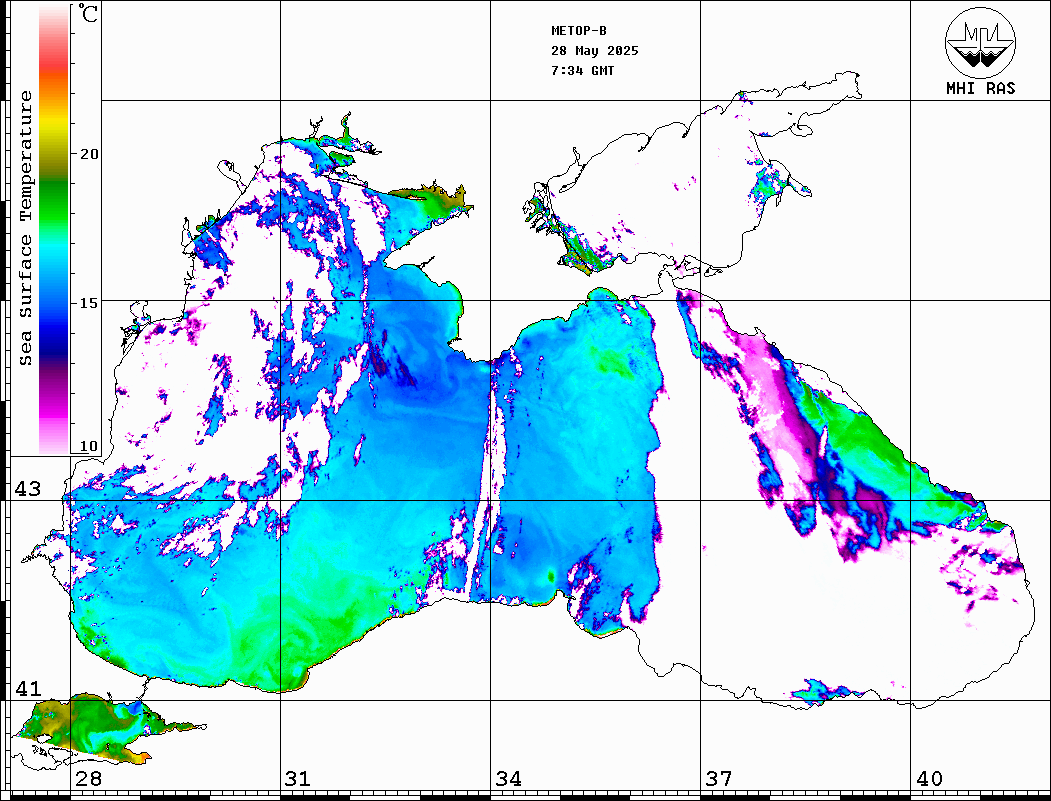1051x801 pixels.
Task: Click the 20 value on temperature scale
Action: click(x=88, y=154)
